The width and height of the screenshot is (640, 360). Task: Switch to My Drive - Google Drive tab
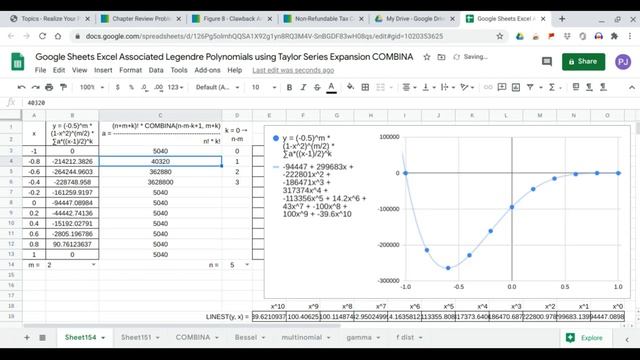[x=414, y=19]
